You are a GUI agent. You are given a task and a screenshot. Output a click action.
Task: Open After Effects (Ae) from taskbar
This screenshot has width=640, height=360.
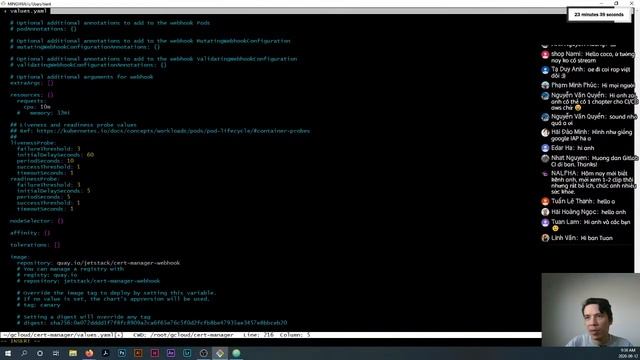[171, 353]
